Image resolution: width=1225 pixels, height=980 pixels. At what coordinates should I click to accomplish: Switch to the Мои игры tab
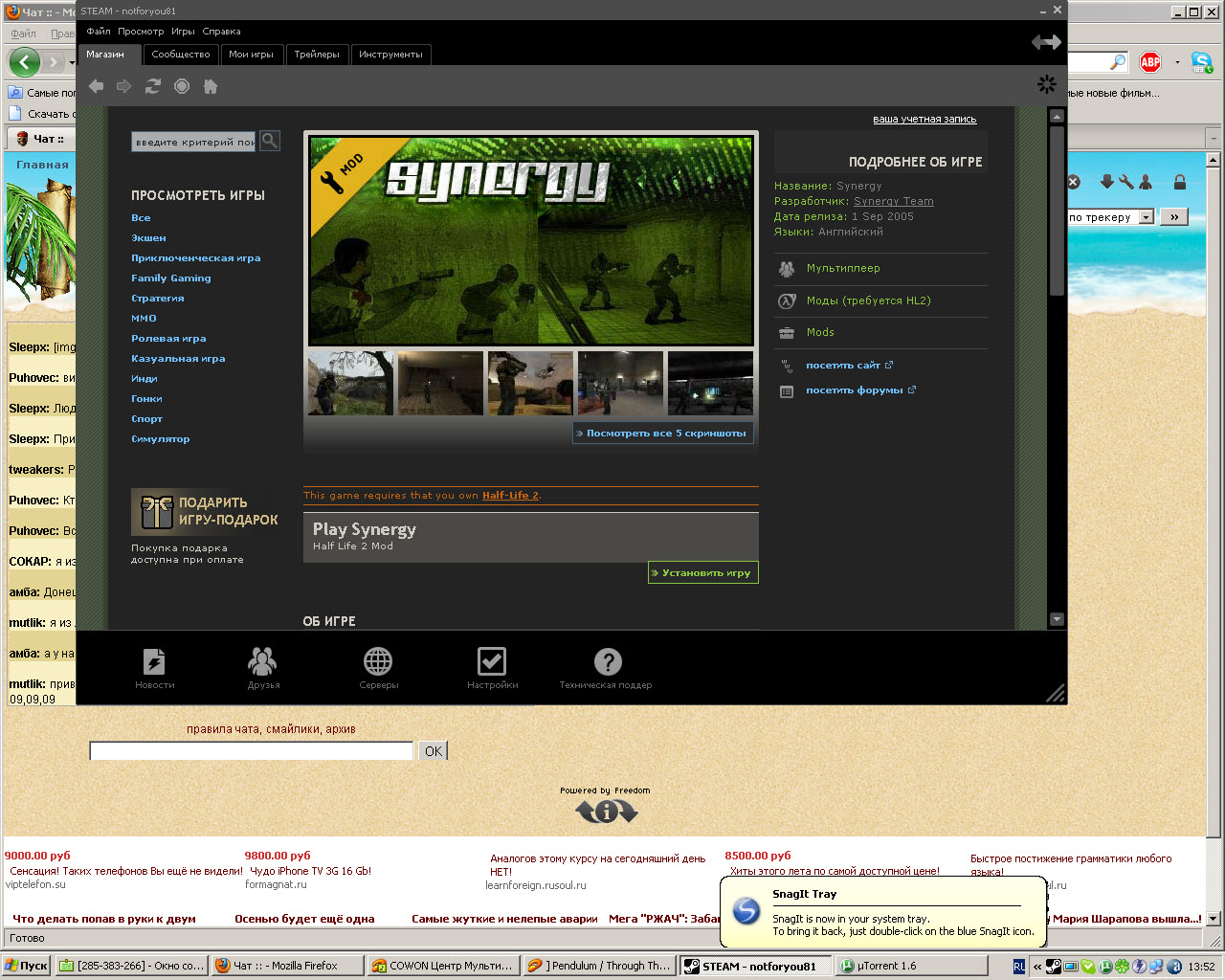coord(251,55)
